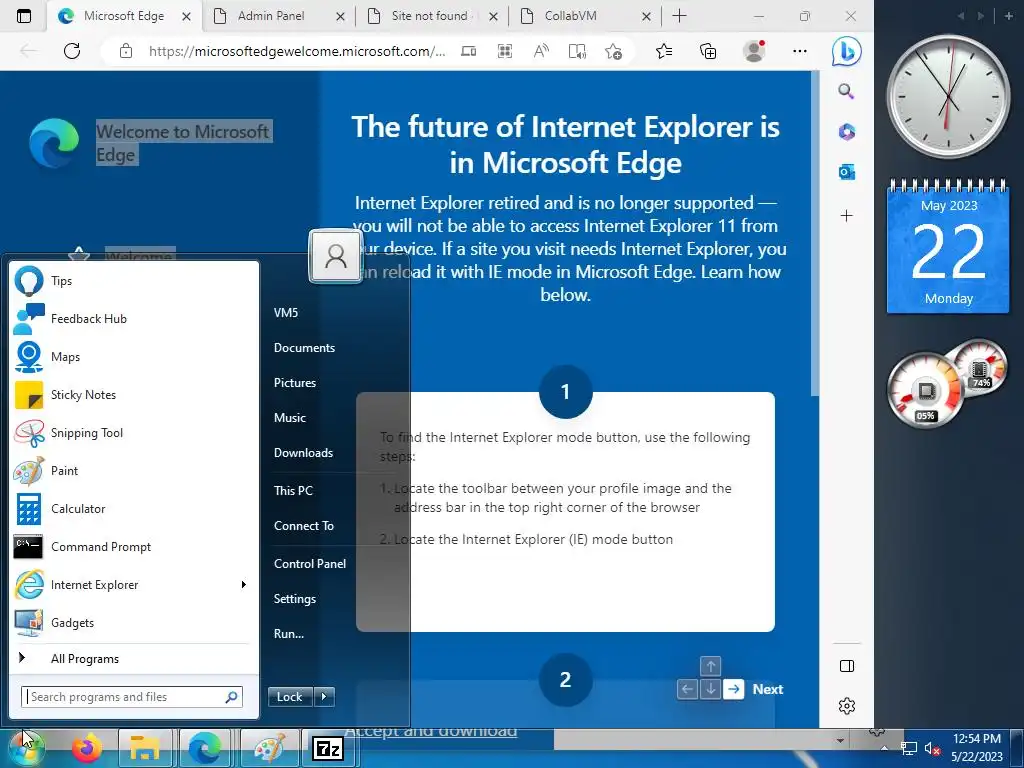This screenshot has height=768, width=1024.
Task: Click the page vertical scrollbar
Action: pyautogui.click(x=814, y=234)
